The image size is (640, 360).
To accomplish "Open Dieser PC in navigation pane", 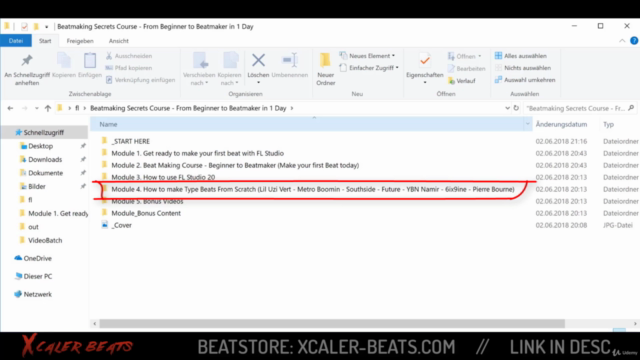I will pyautogui.click(x=38, y=276).
